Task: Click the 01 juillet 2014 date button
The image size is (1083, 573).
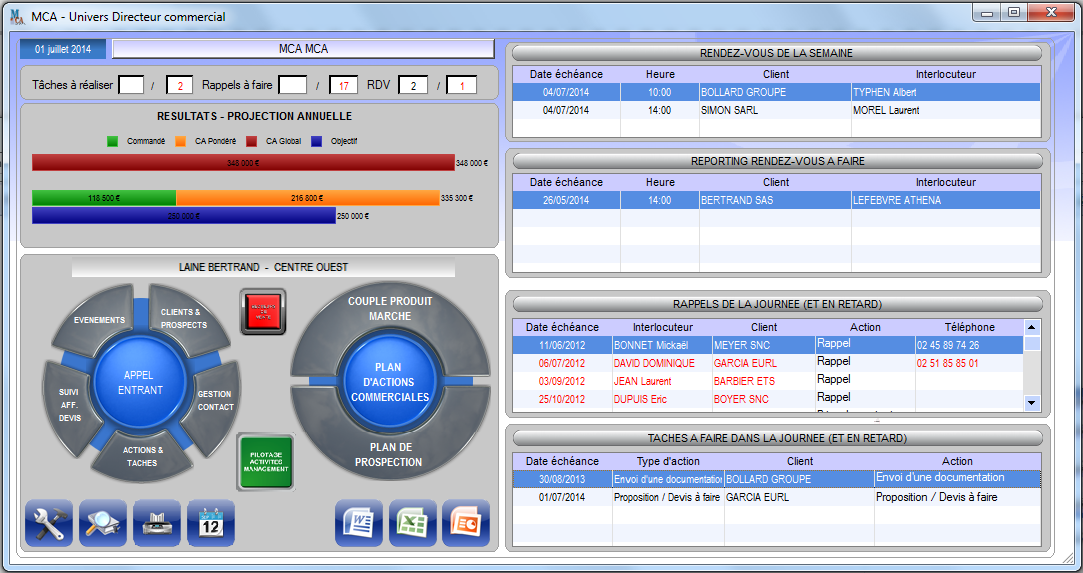Action: [63, 49]
